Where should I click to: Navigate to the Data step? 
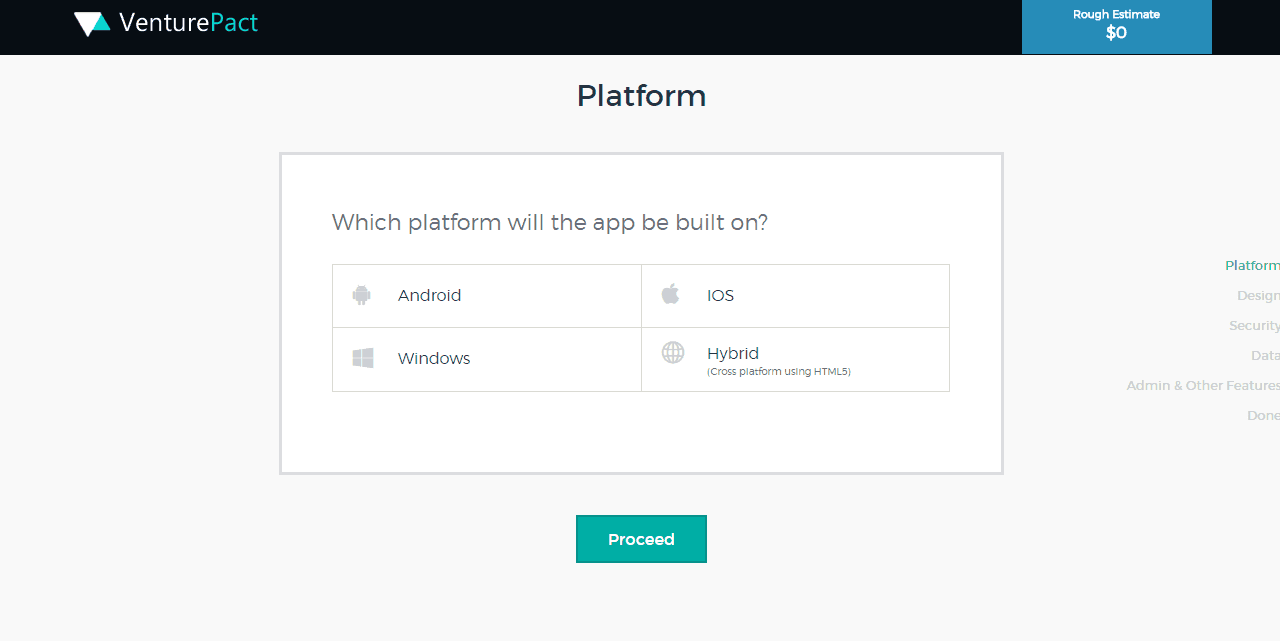pyautogui.click(x=1264, y=356)
